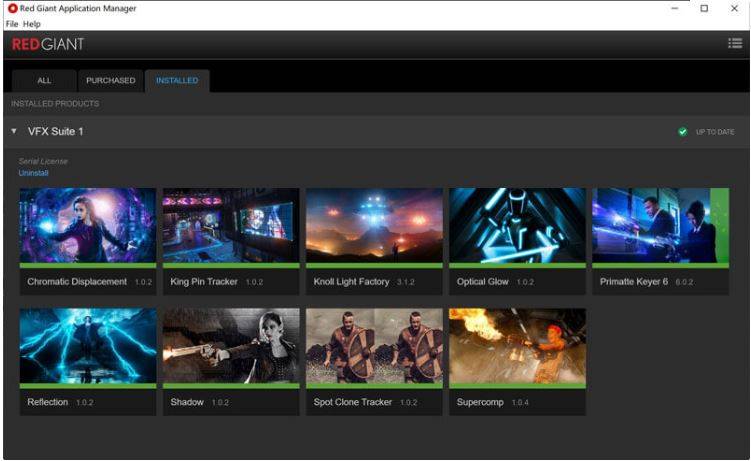Click the VFX Suite 1 title
This screenshot has height=461, width=751.
56,131
